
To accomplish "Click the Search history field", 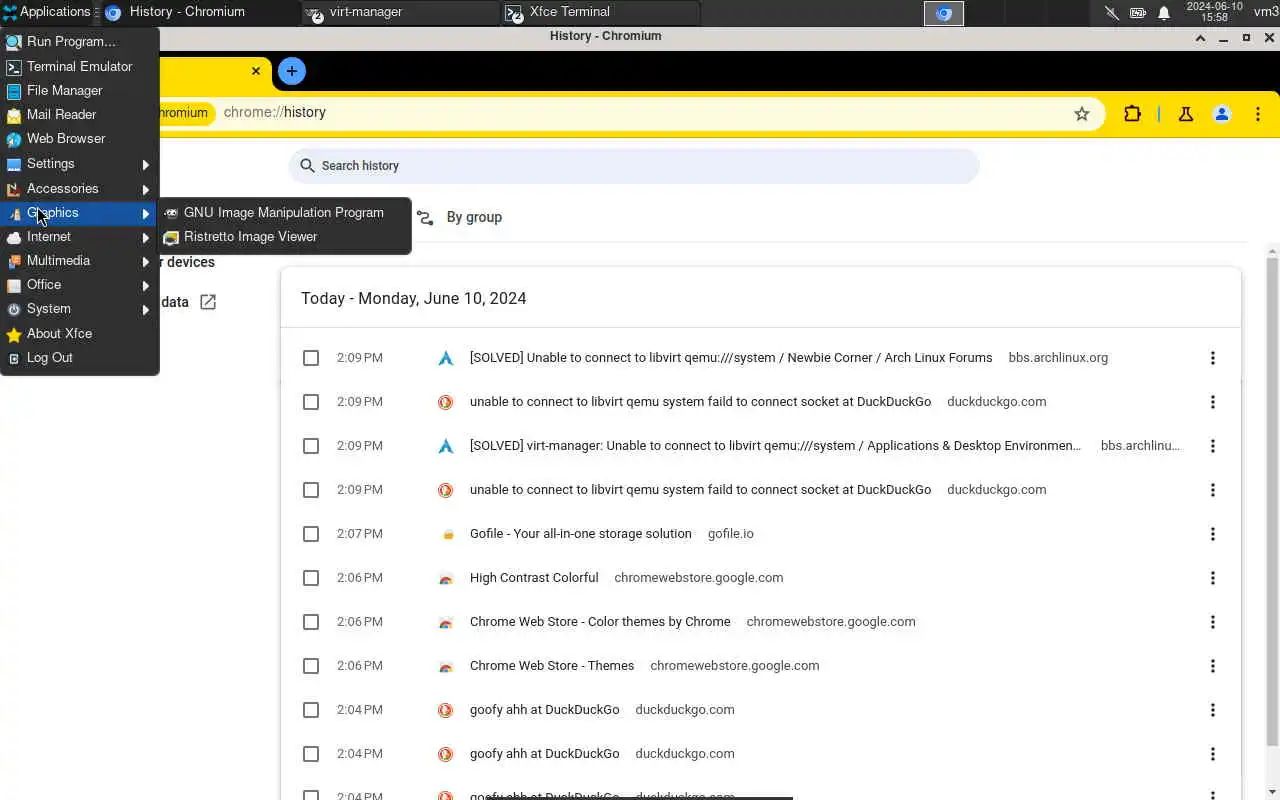I will (634, 166).
